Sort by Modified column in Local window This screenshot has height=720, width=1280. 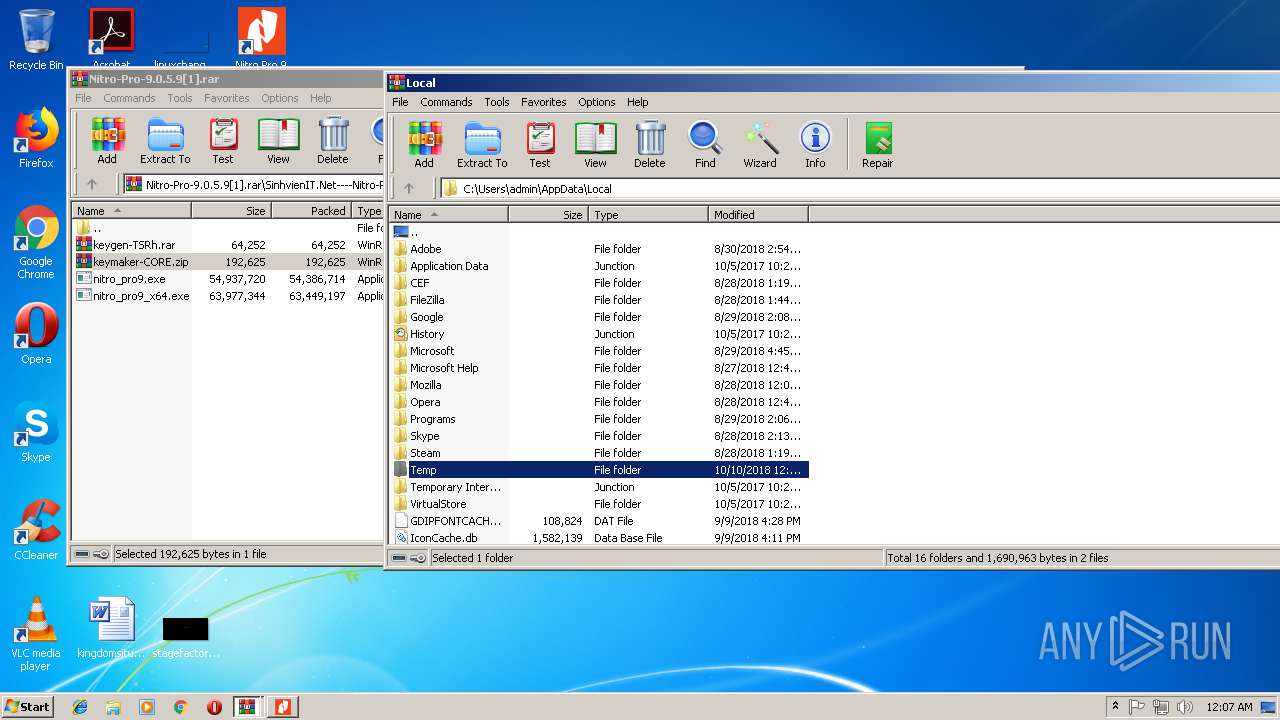[x=758, y=215]
